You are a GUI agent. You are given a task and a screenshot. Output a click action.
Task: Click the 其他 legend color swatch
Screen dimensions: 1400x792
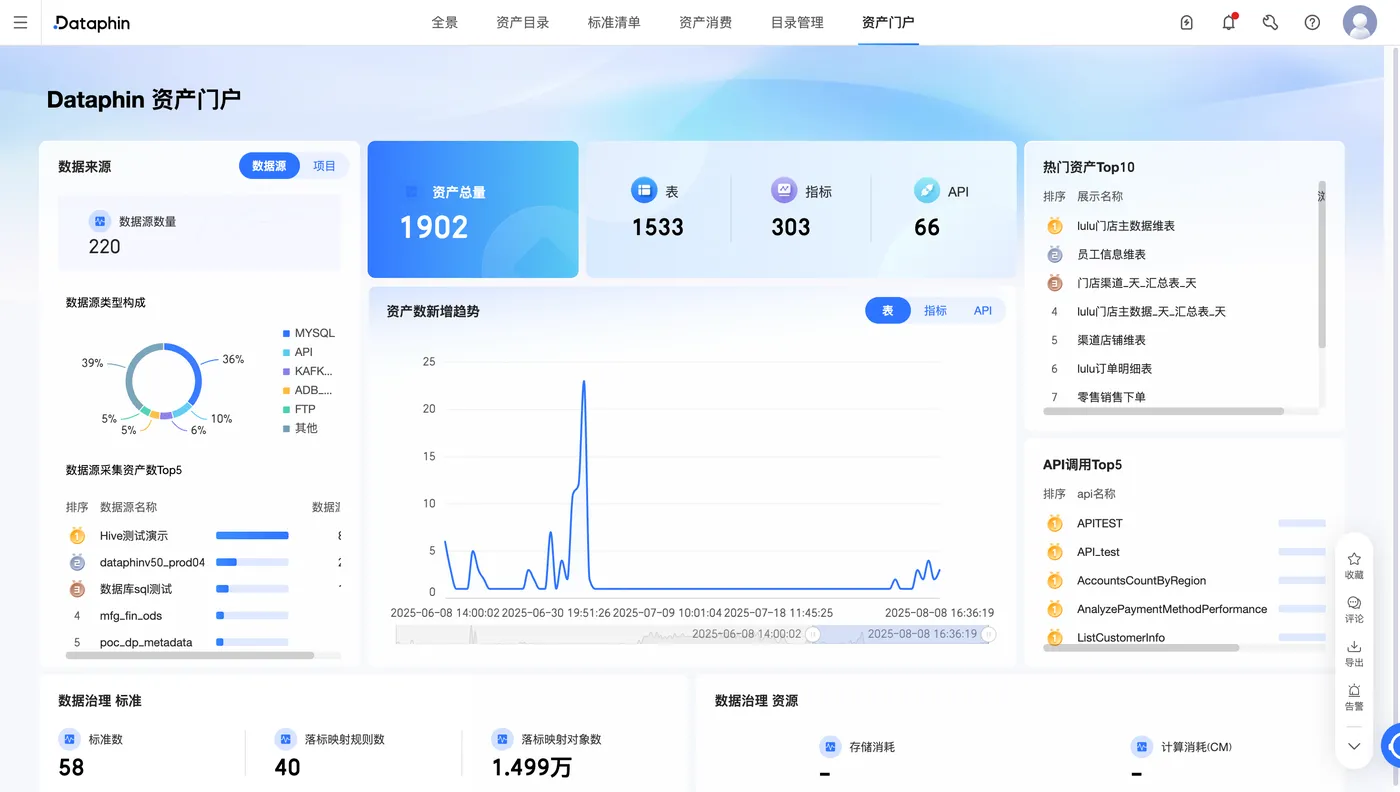coord(286,428)
